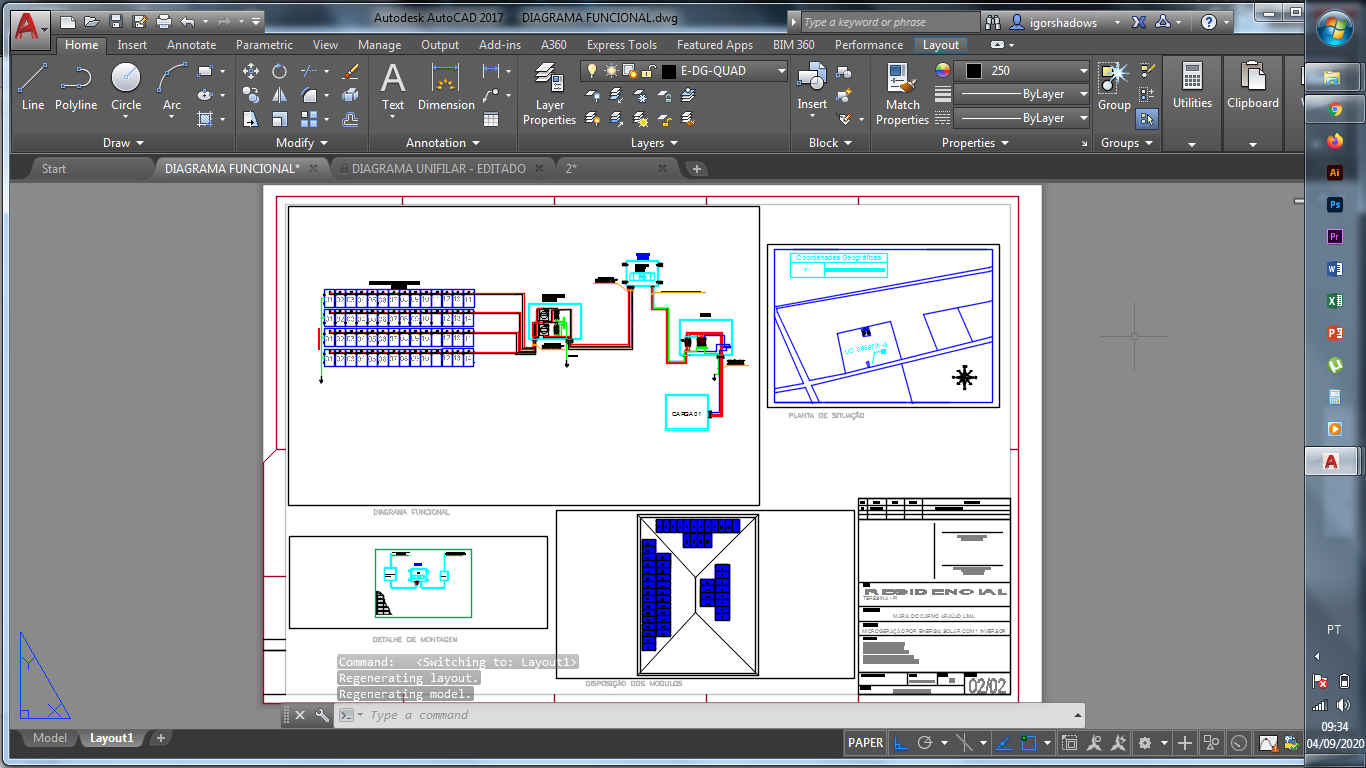The width and height of the screenshot is (1366, 768).
Task: Click the black color swatch in Properties
Action: 974,71
